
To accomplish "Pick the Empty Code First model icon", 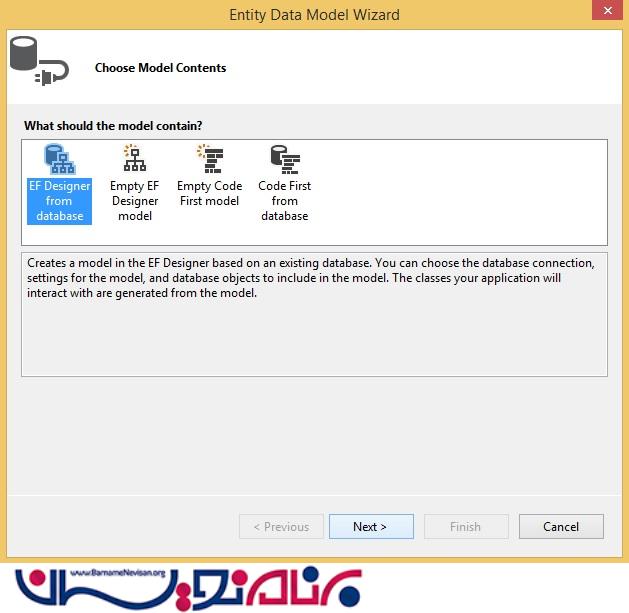I will point(210,159).
